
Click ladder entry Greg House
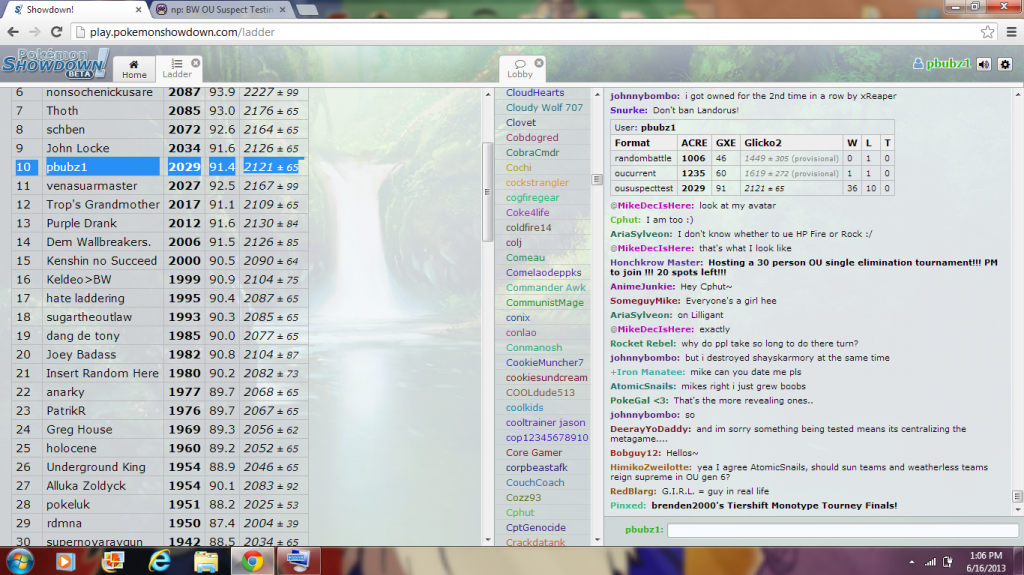tap(79, 430)
